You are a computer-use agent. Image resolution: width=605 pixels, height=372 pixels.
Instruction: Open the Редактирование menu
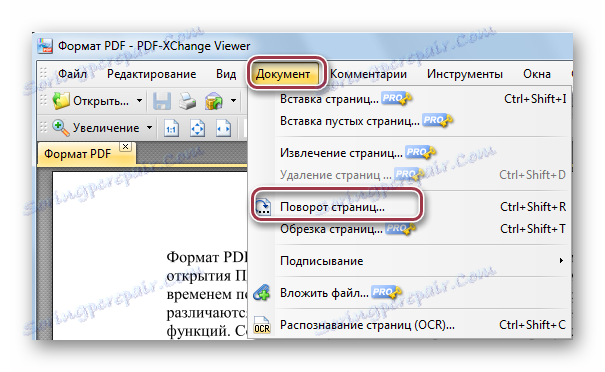coord(151,74)
